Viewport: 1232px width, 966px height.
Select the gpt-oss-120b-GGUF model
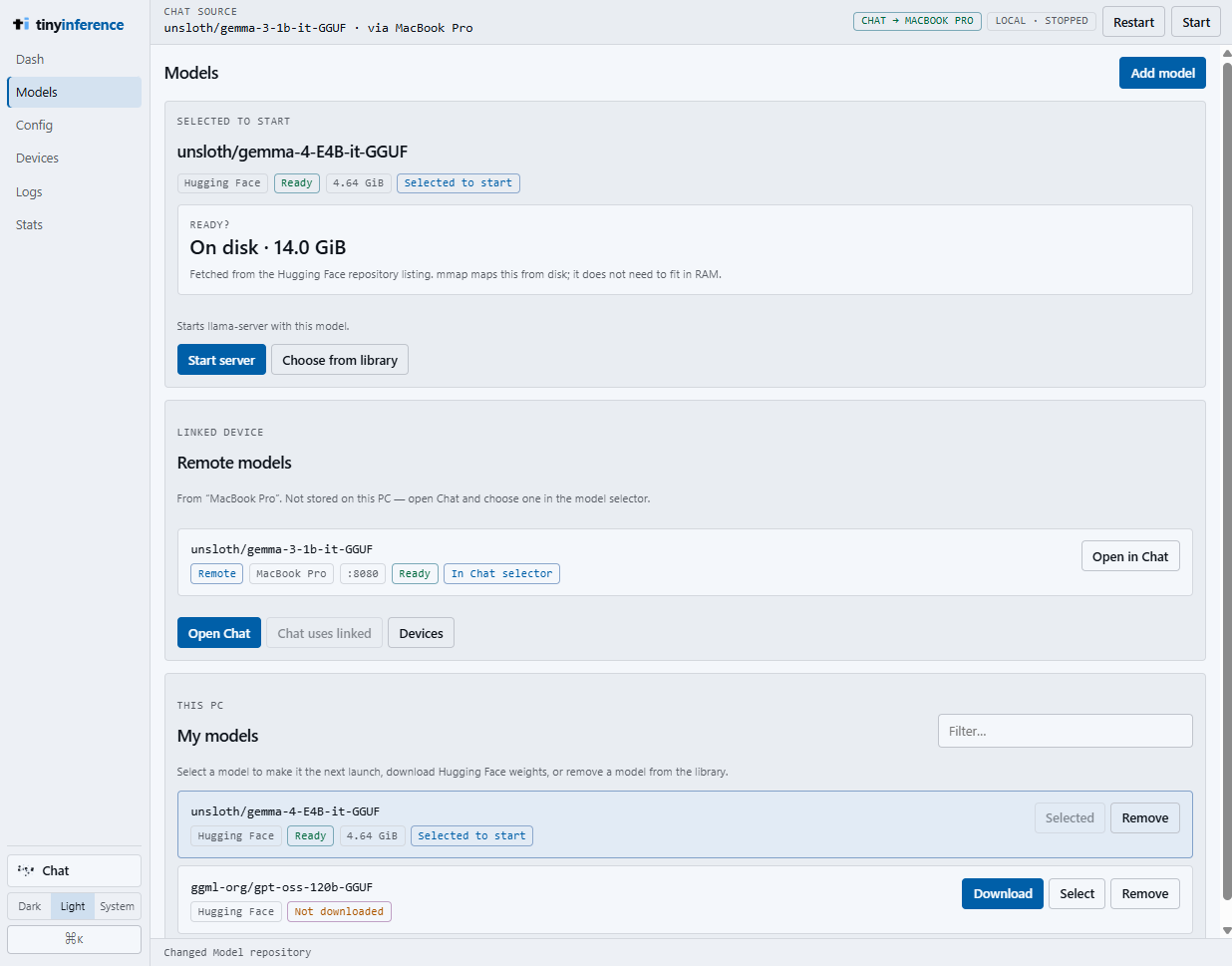pyautogui.click(x=1077, y=893)
